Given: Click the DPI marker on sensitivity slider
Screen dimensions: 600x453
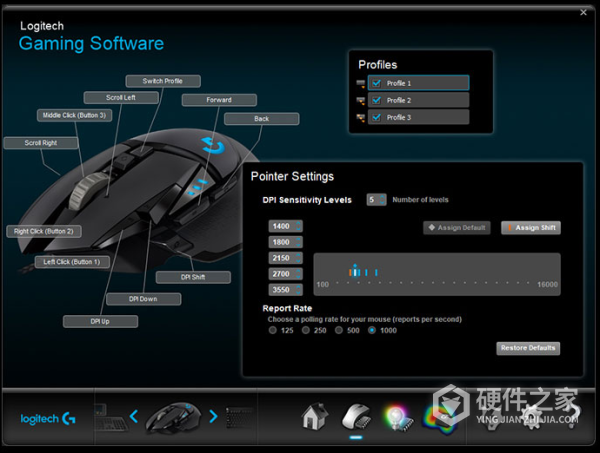Looking at the screenshot, I should pos(355,270).
